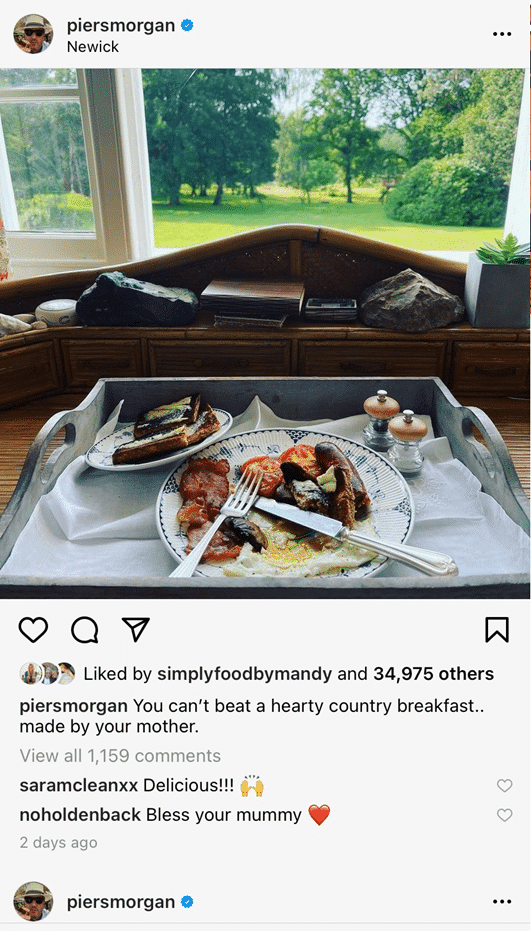Open the three-dot menu on the next post
This screenshot has height=931, width=531.
[x=502, y=901]
